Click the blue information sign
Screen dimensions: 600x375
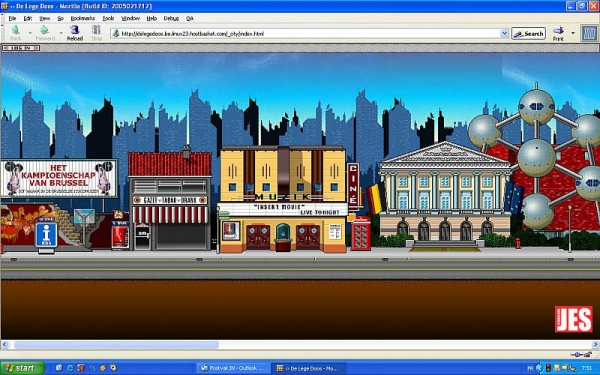point(46,234)
